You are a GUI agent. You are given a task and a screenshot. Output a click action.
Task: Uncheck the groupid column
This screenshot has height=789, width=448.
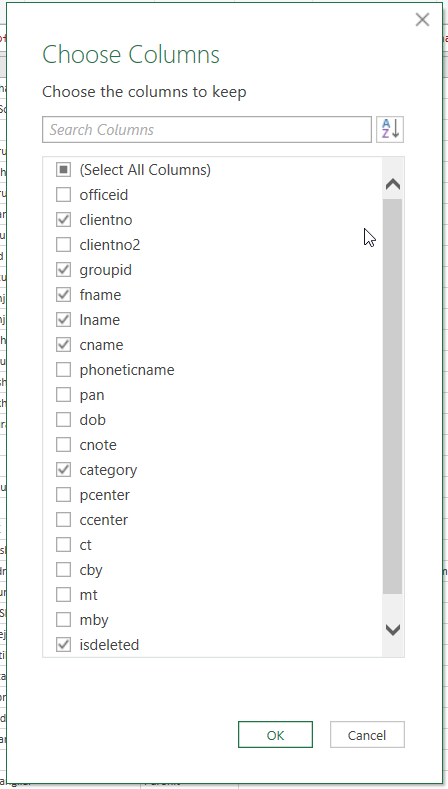(x=63, y=270)
